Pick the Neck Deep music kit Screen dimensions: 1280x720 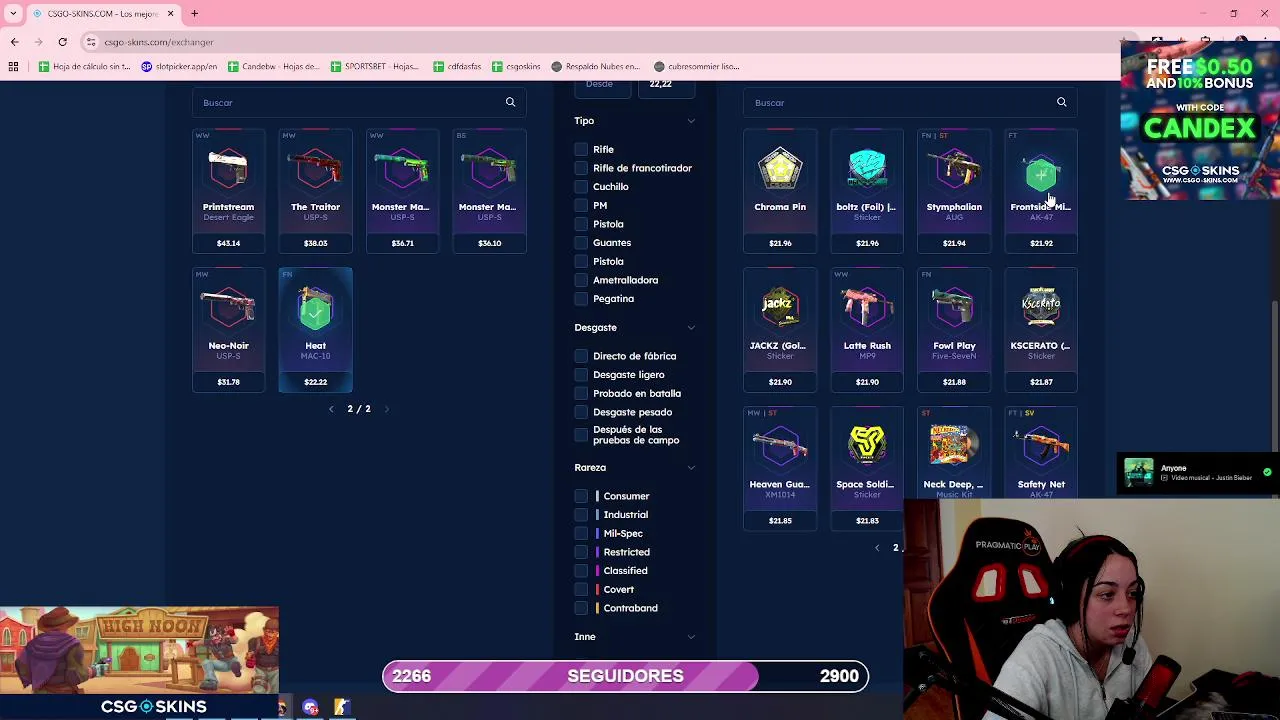pos(954,453)
